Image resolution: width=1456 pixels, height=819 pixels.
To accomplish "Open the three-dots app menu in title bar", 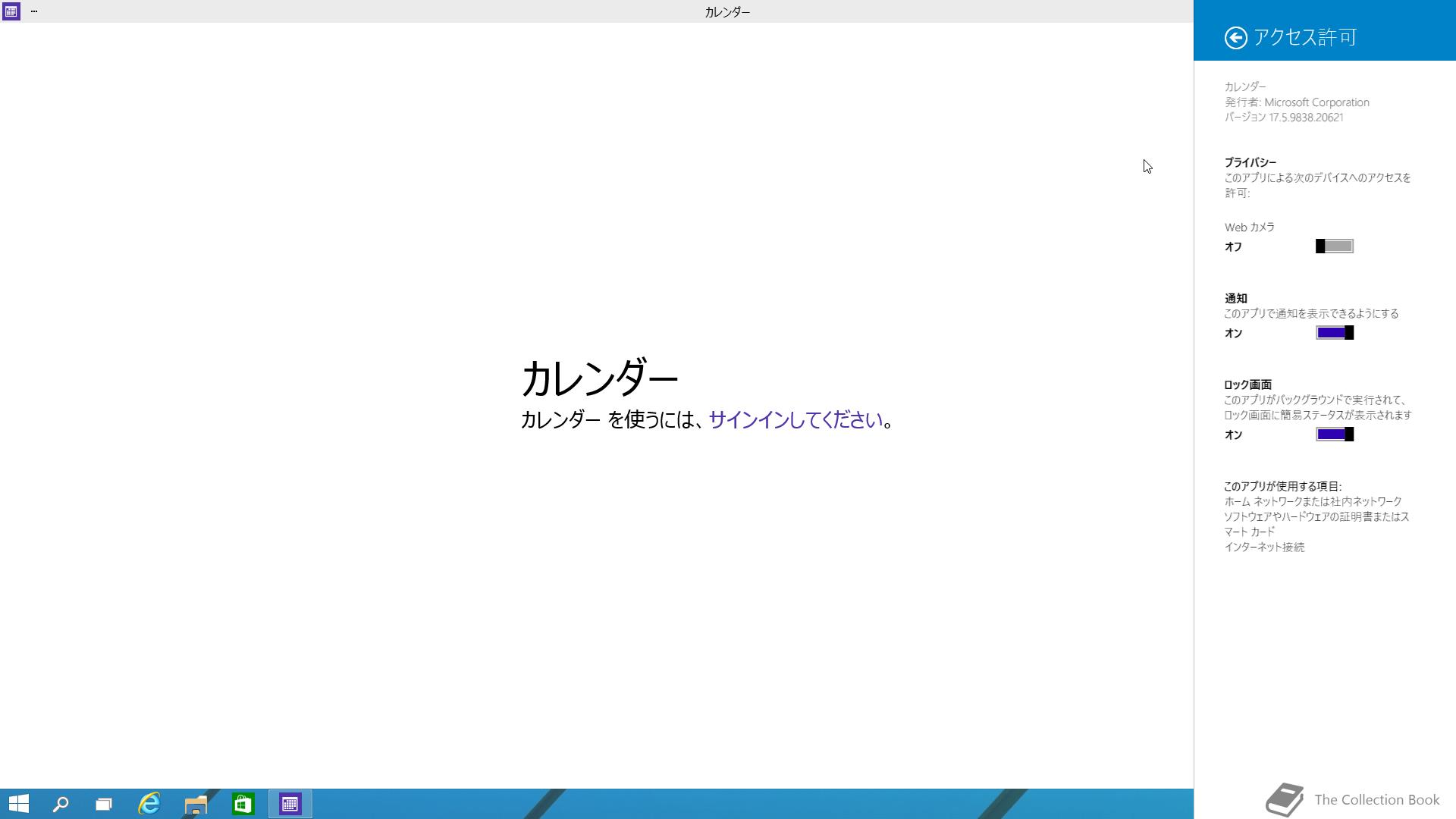I will [x=33, y=11].
